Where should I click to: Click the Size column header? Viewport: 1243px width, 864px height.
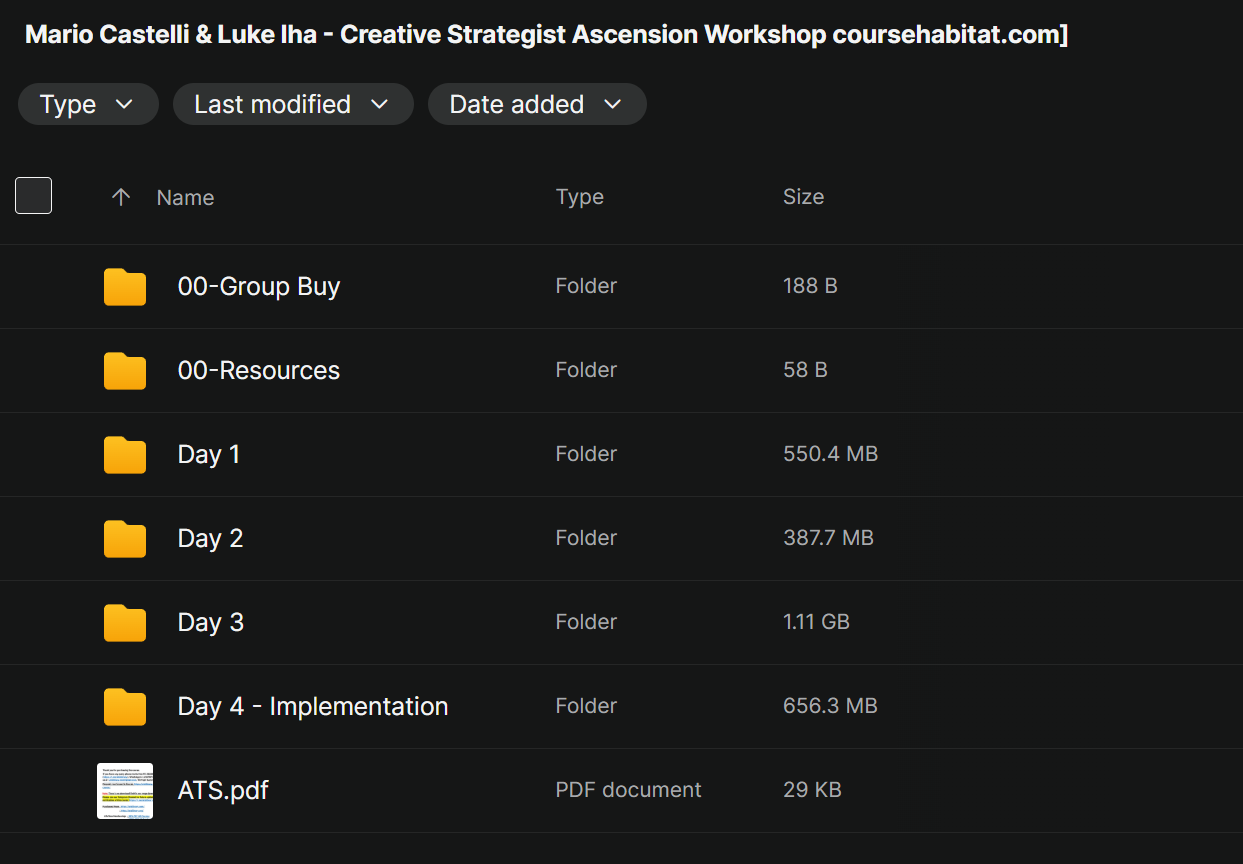[x=803, y=197]
